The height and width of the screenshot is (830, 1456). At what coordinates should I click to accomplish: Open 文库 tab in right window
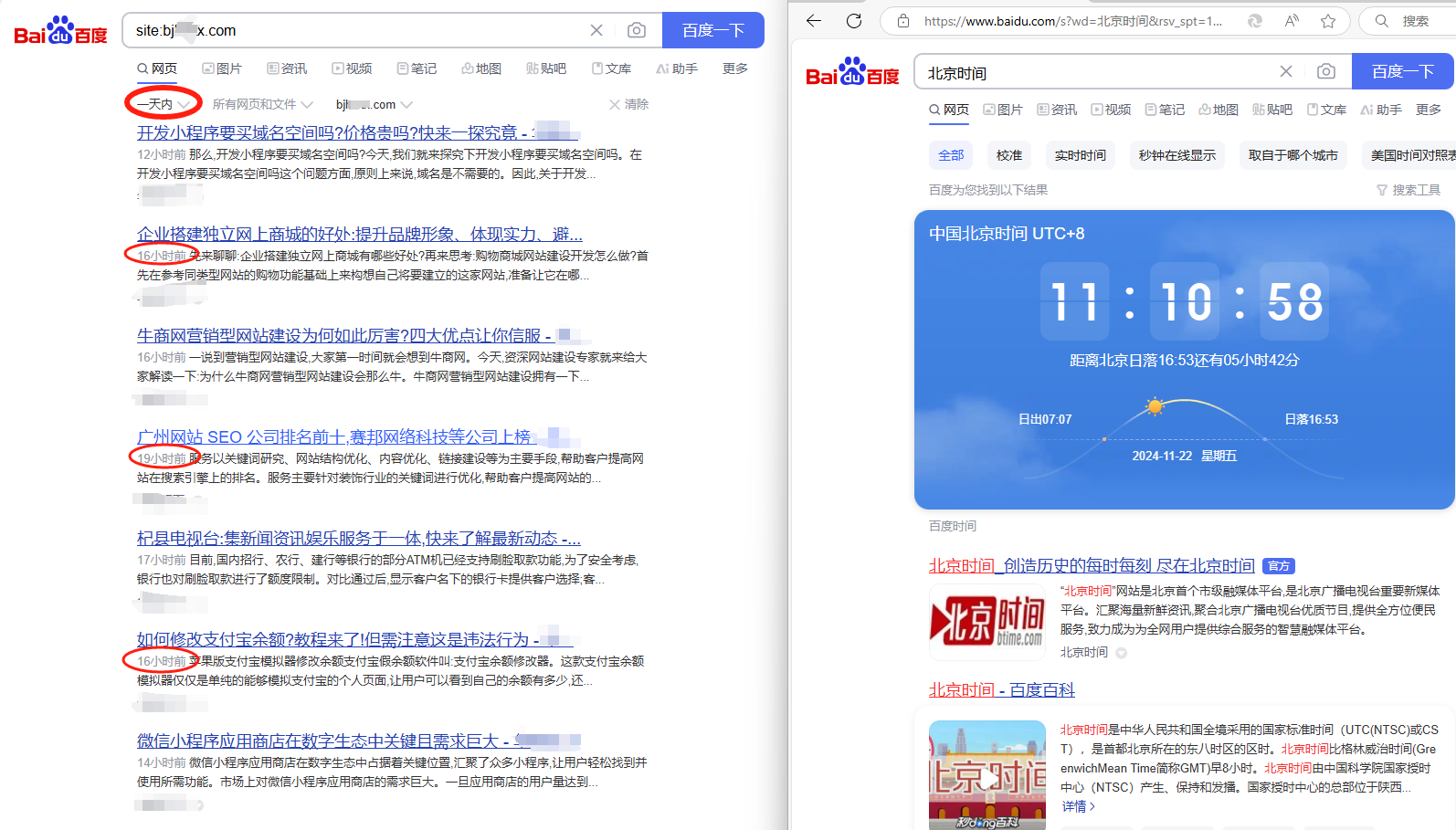pos(1326,110)
